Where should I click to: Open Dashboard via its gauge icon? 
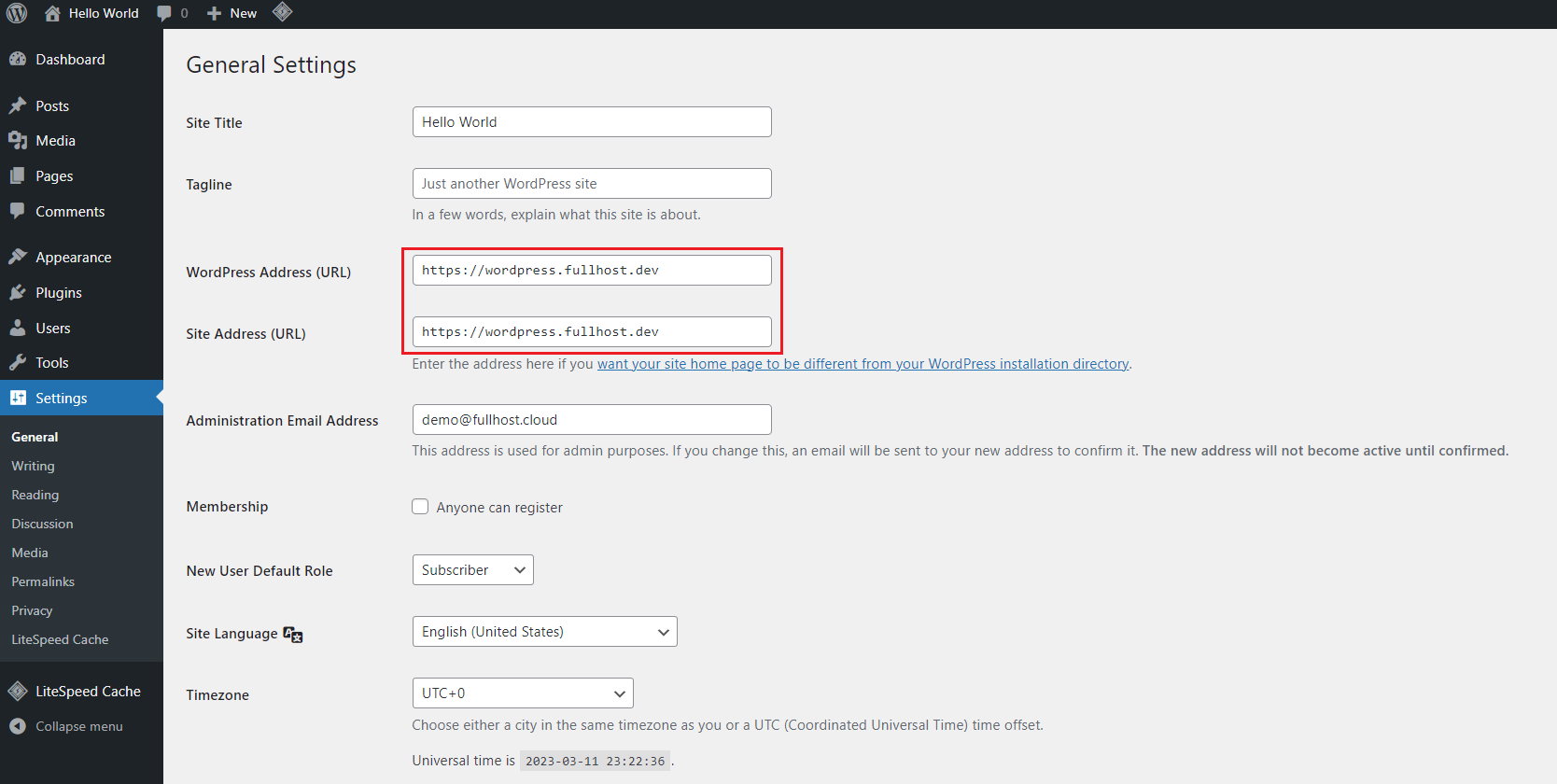[x=18, y=59]
